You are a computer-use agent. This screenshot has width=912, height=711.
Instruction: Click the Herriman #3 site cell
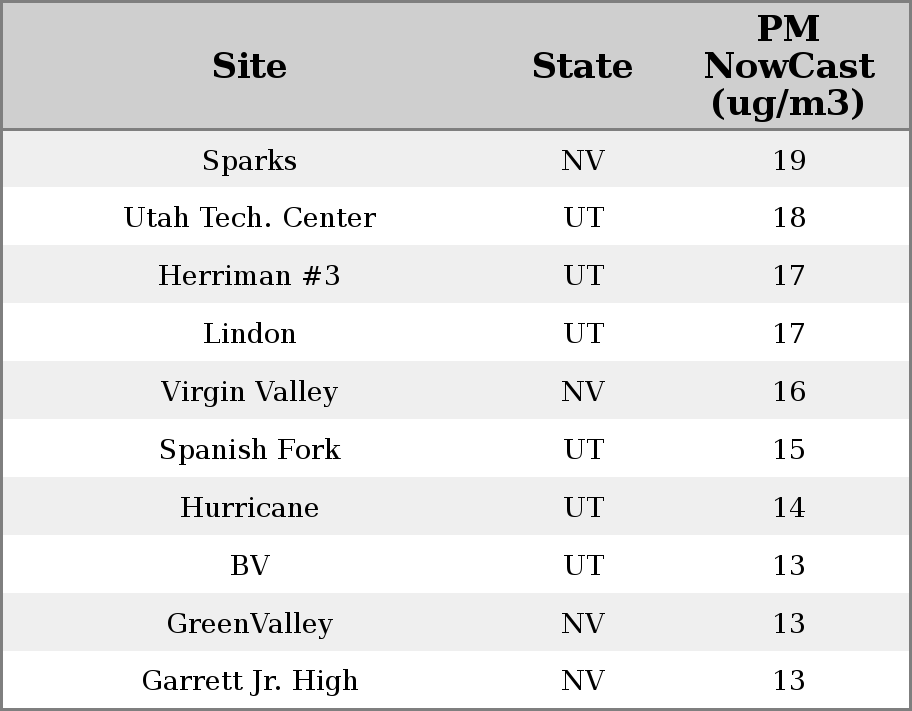(x=249, y=276)
